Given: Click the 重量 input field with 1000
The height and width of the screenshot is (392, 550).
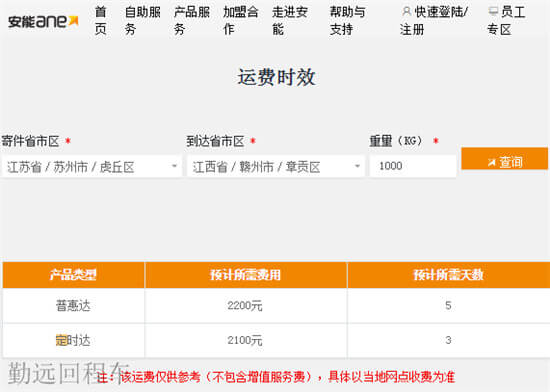Looking at the screenshot, I should (x=413, y=166).
